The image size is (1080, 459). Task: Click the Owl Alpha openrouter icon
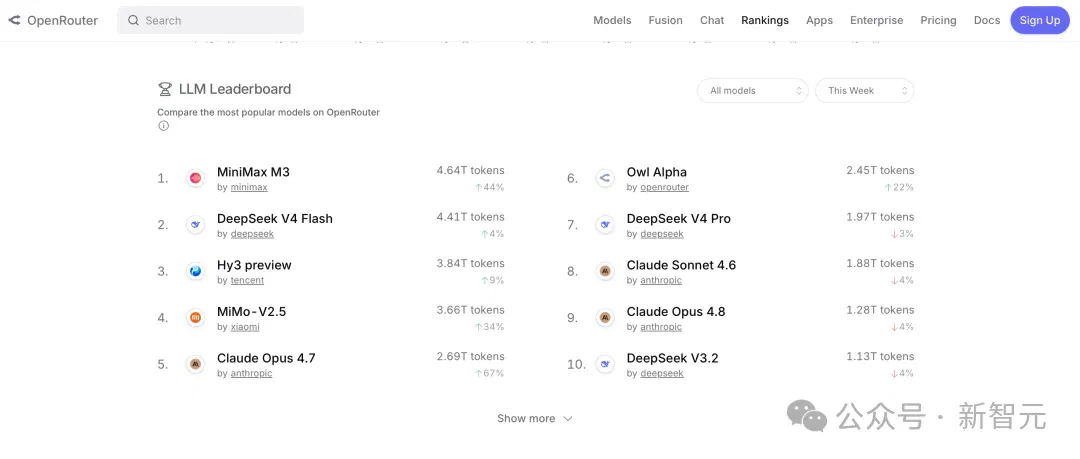[605, 178]
